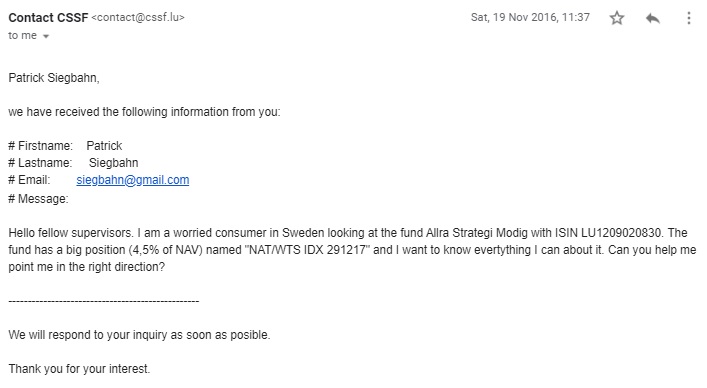The image size is (707, 388).
Task: Click the '# Firstname:' label
Action: (x=40, y=146)
